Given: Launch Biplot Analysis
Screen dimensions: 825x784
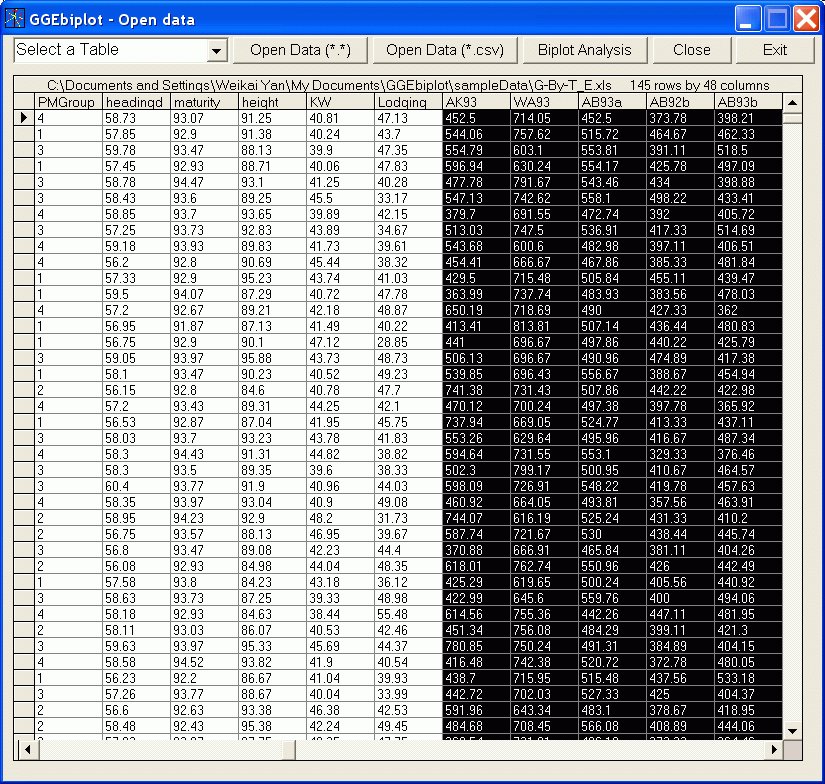Looking at the screenshot, I should (584, 50).
